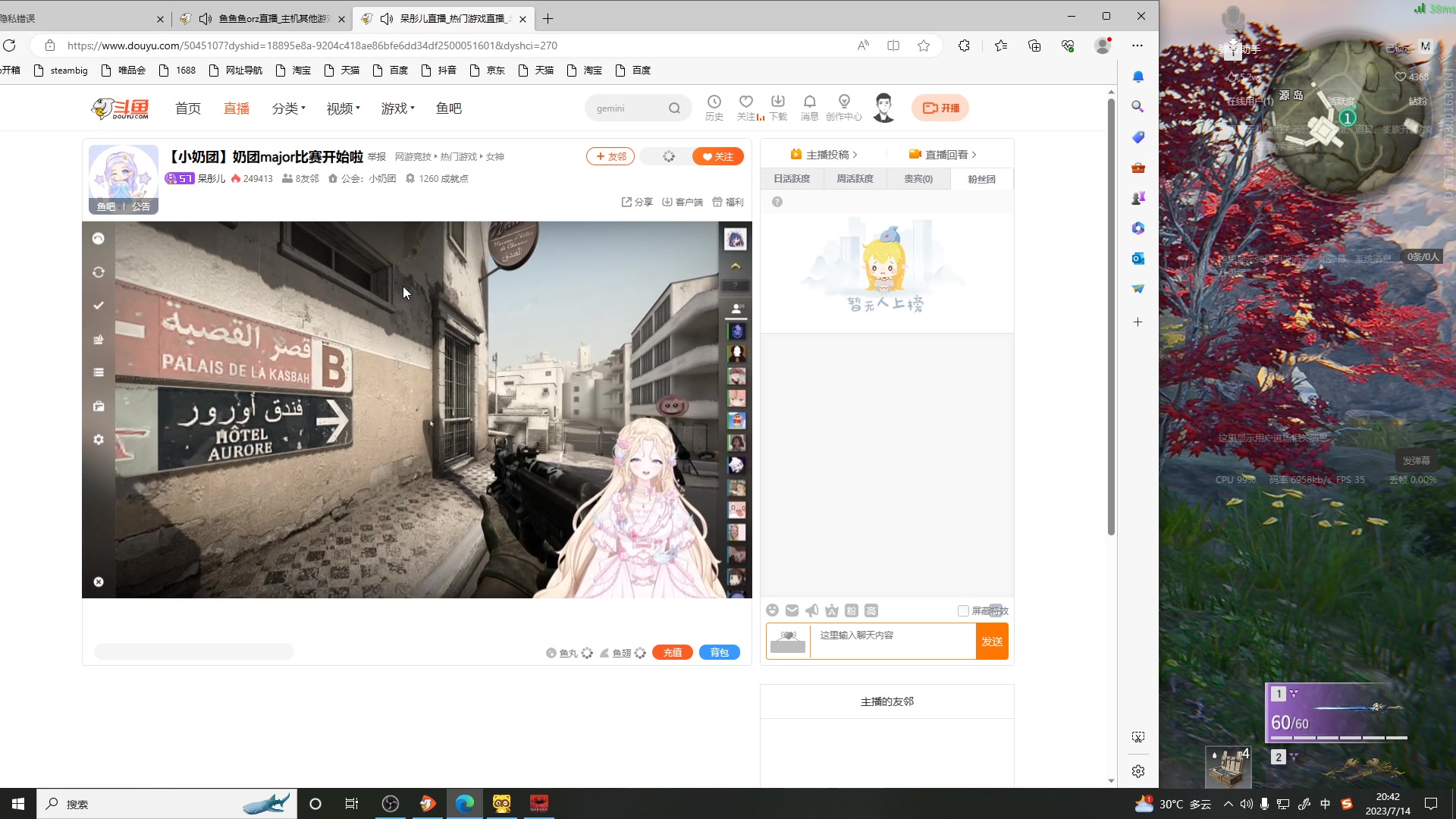Switch to the 周活跃度 tab

[x=855, y=179]
